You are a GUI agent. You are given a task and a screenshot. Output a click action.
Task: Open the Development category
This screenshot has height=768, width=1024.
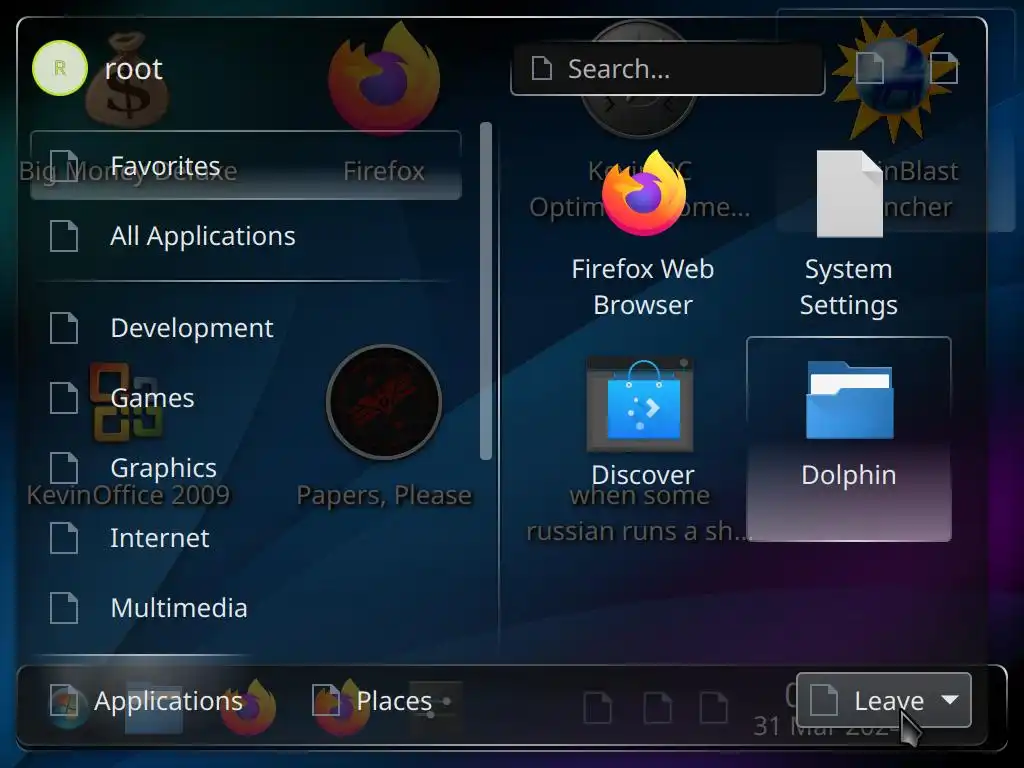246,328
